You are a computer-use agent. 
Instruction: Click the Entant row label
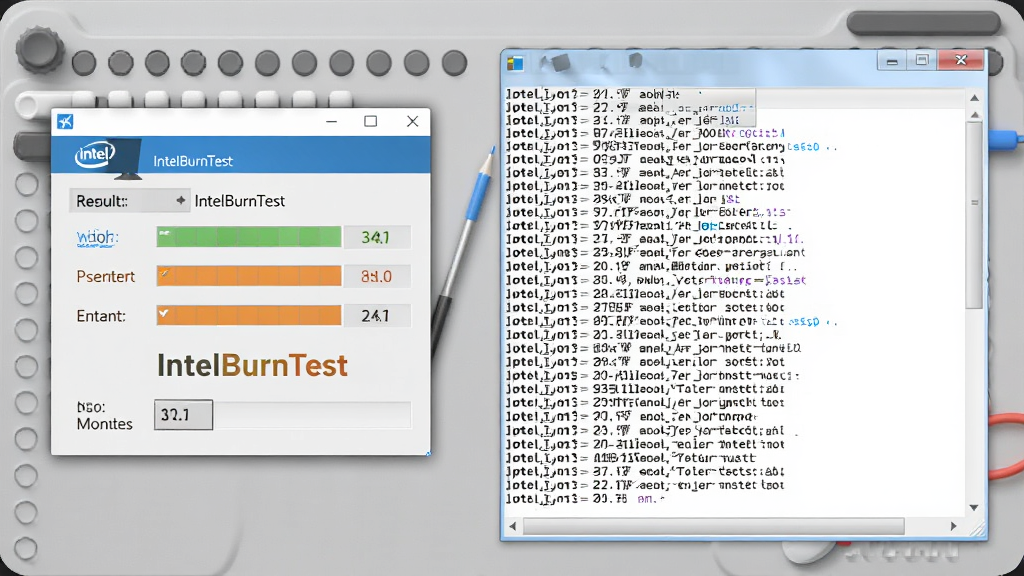(x=101, y=316)
